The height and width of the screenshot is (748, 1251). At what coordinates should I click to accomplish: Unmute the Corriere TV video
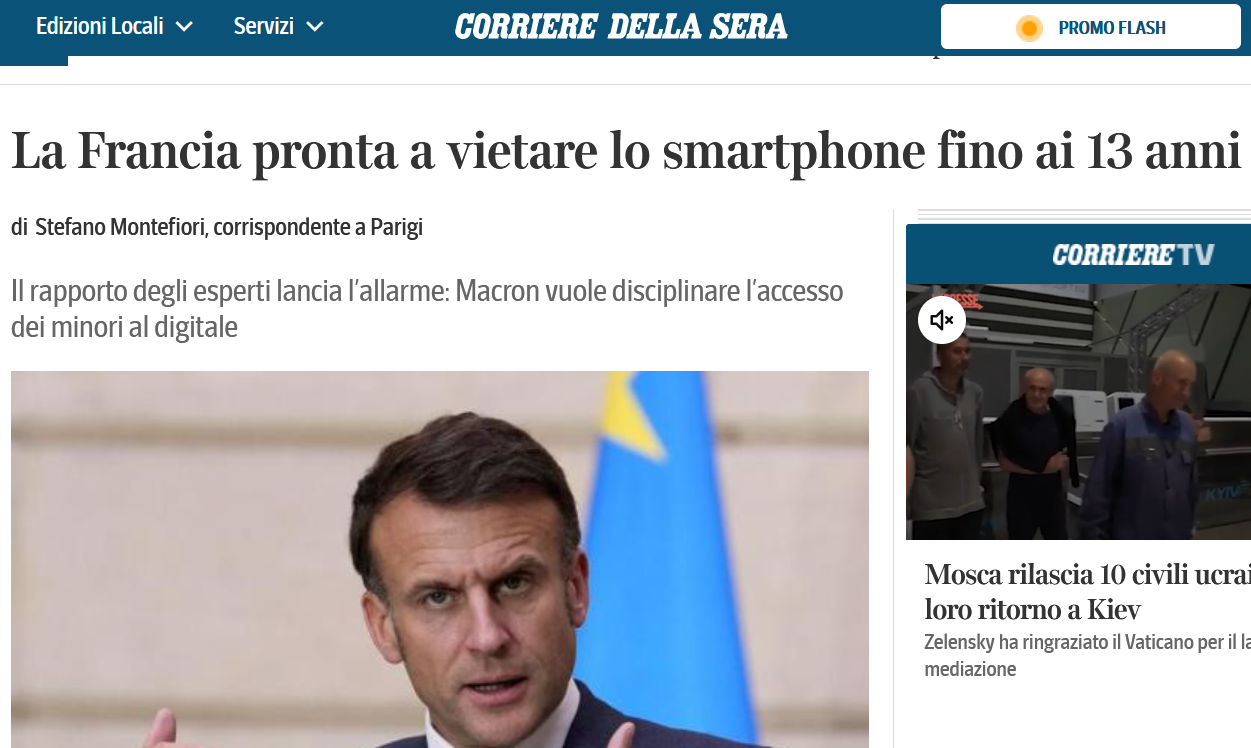tap(942, 320)
